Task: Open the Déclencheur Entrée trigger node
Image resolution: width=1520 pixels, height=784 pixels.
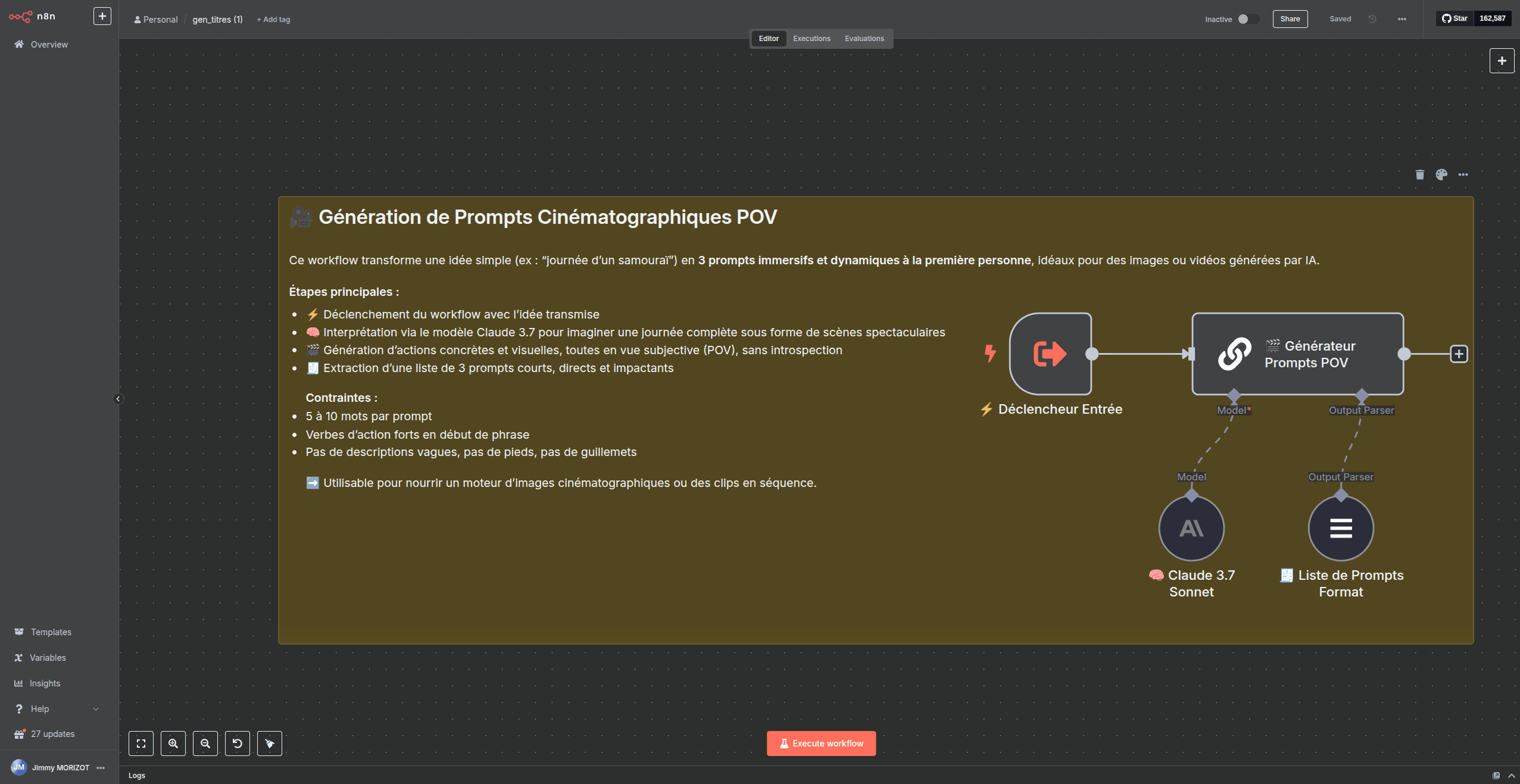Action: (1050, 354)
